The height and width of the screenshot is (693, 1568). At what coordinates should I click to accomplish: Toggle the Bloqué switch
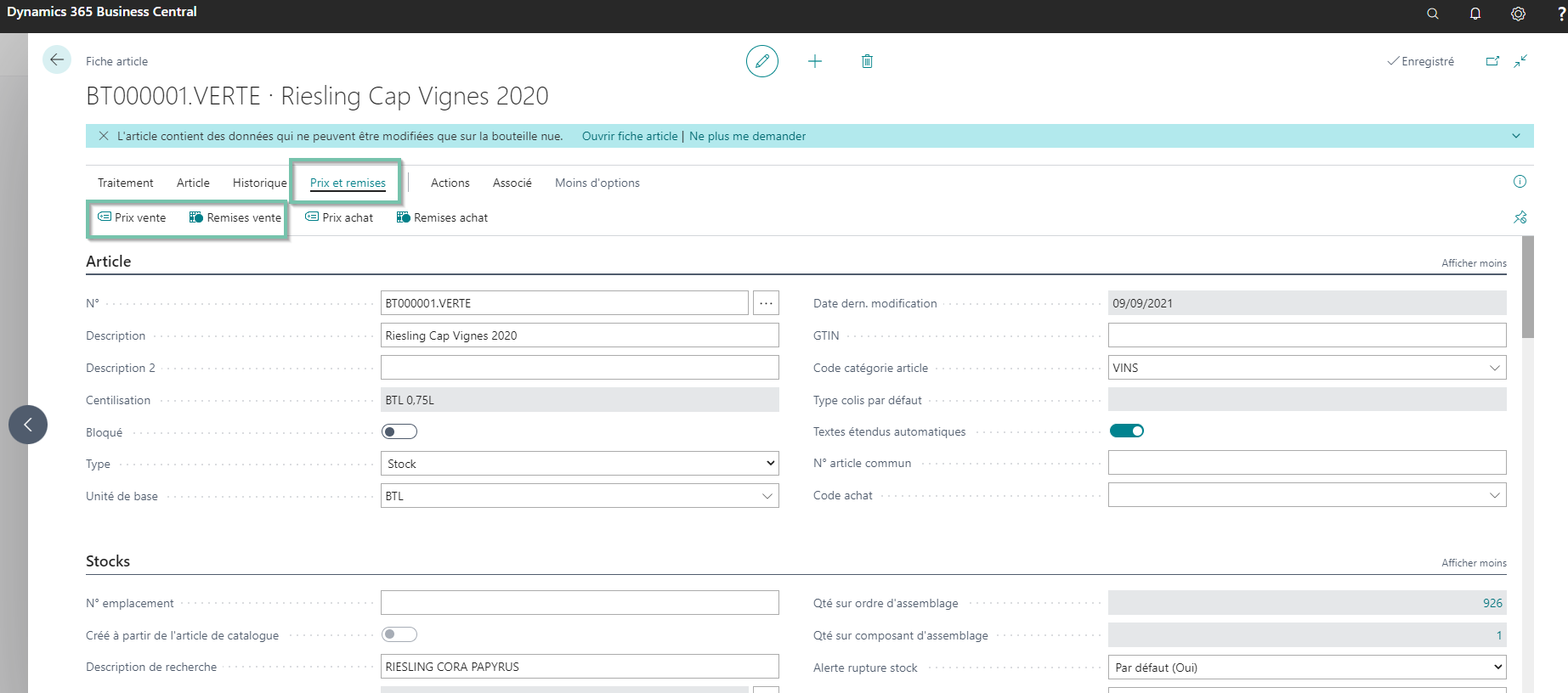[x=399, y=431]
